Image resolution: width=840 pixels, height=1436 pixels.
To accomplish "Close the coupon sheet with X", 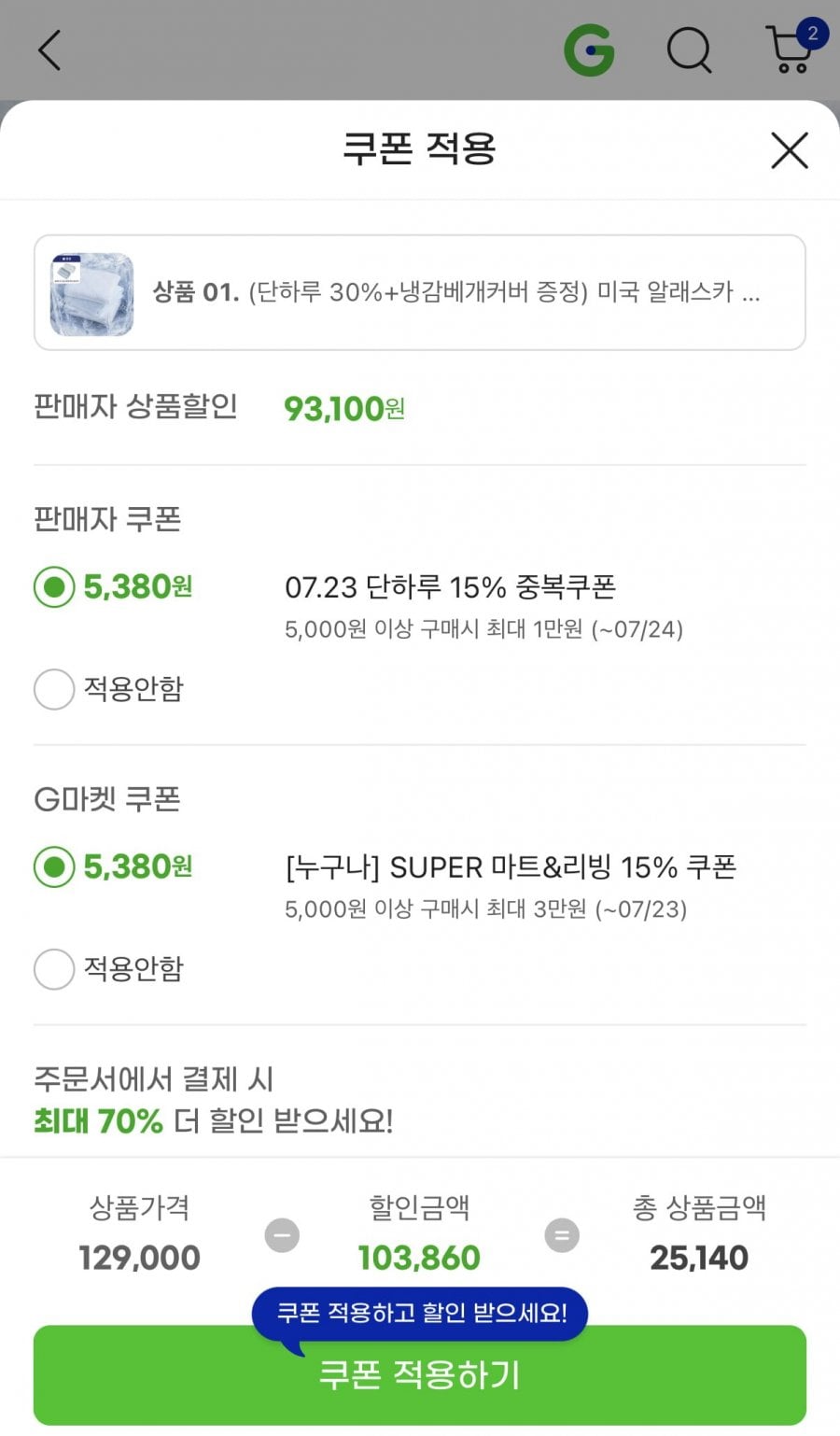I will (790, 150).
